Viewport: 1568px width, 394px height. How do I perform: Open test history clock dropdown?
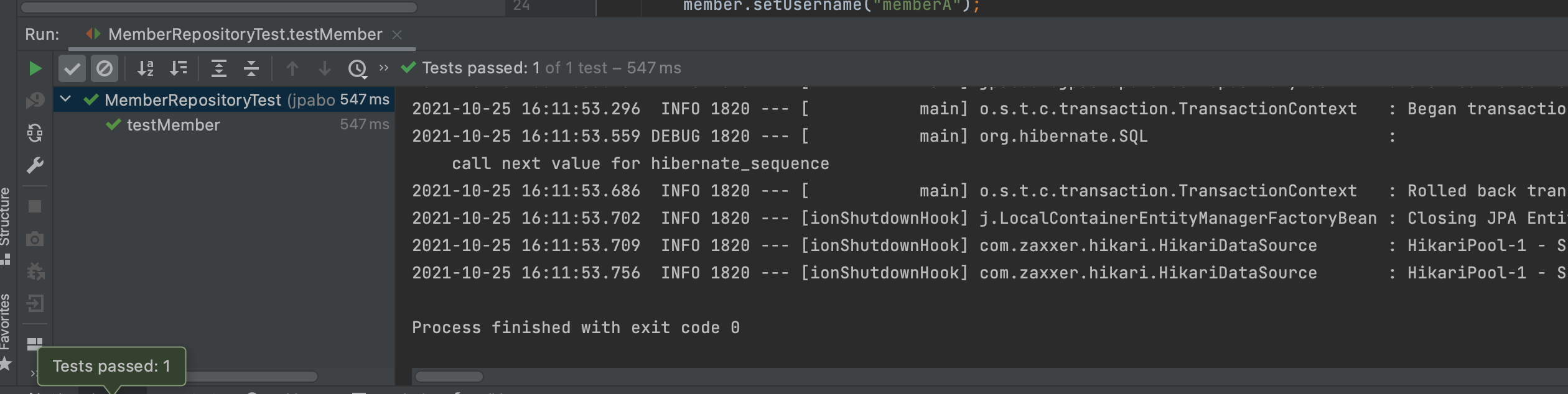coord(358,68)
